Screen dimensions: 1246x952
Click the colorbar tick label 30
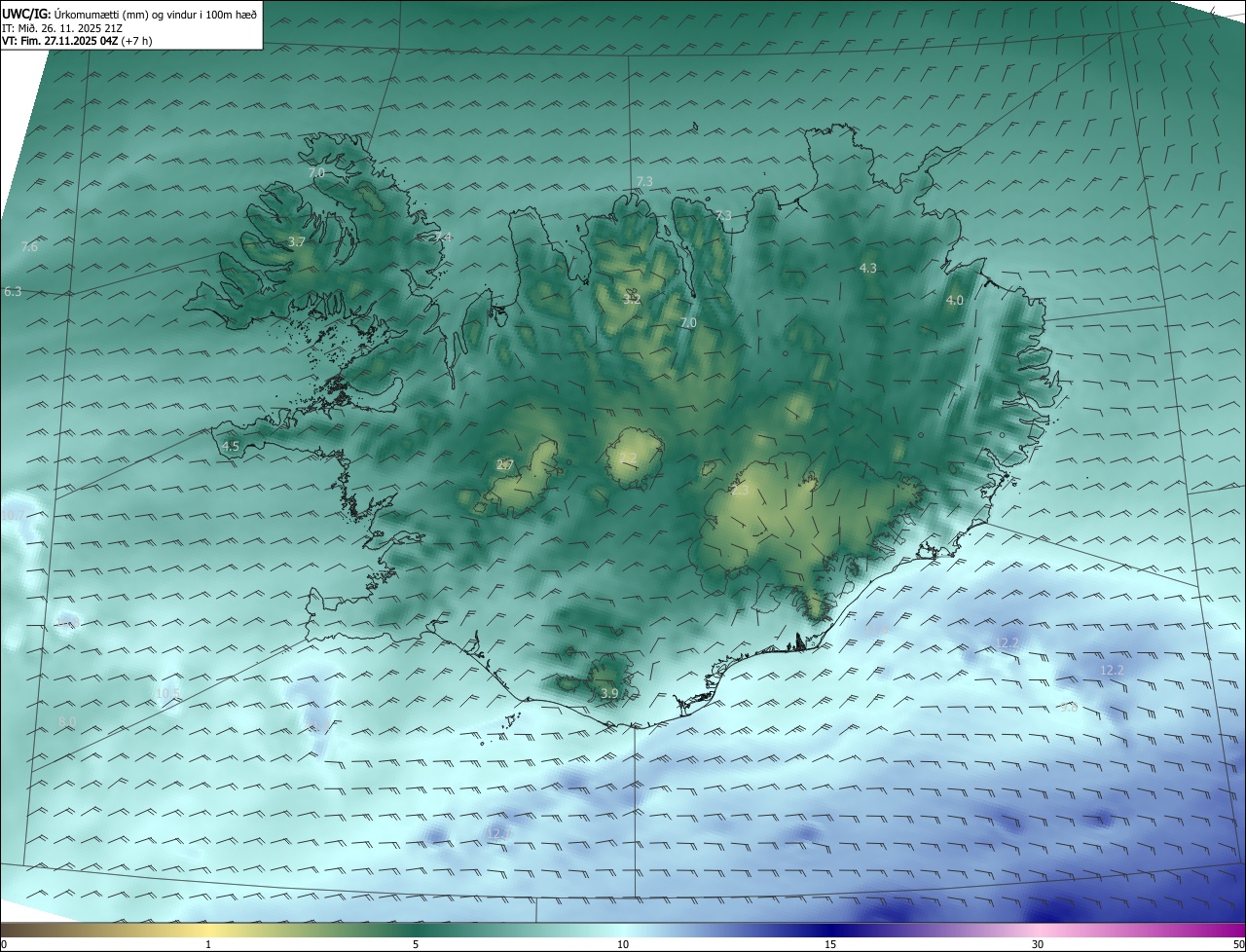[x=1038, y=944]
